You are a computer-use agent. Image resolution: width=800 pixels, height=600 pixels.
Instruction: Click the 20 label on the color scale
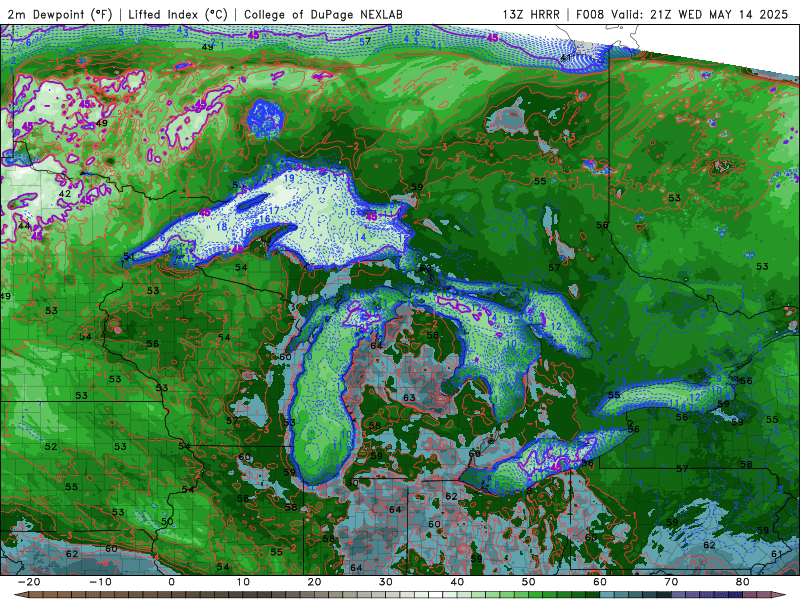pyautogui.click(x=314, y=582)
